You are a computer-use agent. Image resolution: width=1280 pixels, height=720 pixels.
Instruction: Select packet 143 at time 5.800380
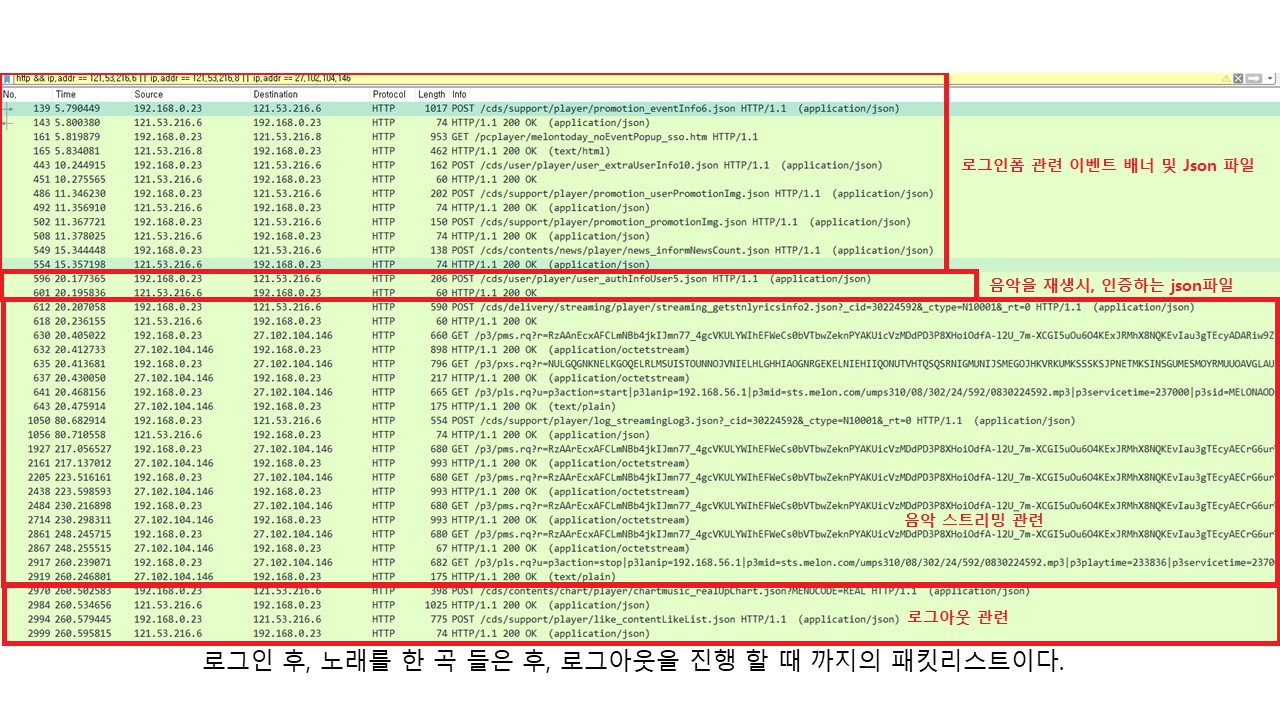[x=640, y=123]
